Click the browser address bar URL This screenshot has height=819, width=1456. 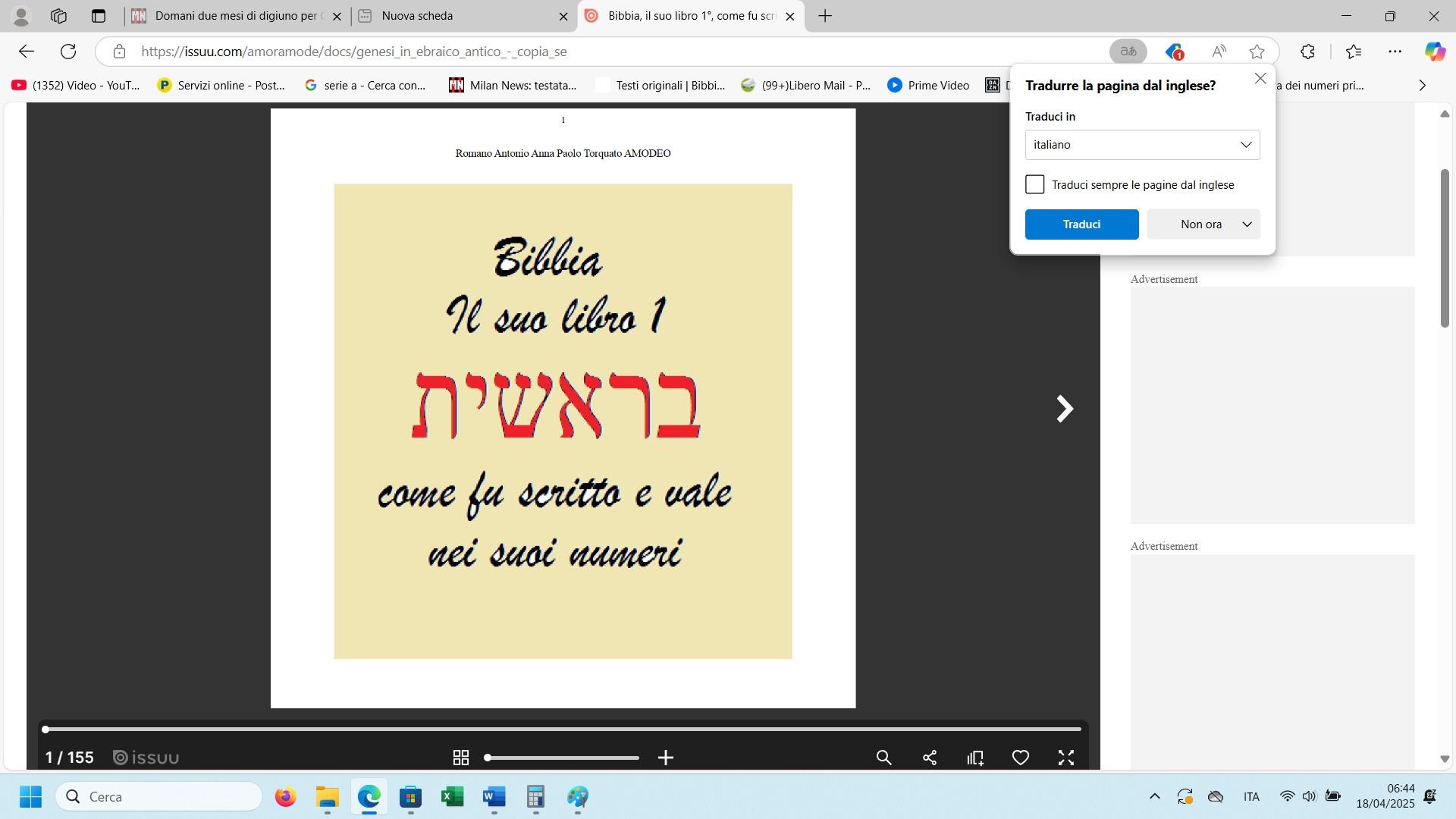[353, 52]
